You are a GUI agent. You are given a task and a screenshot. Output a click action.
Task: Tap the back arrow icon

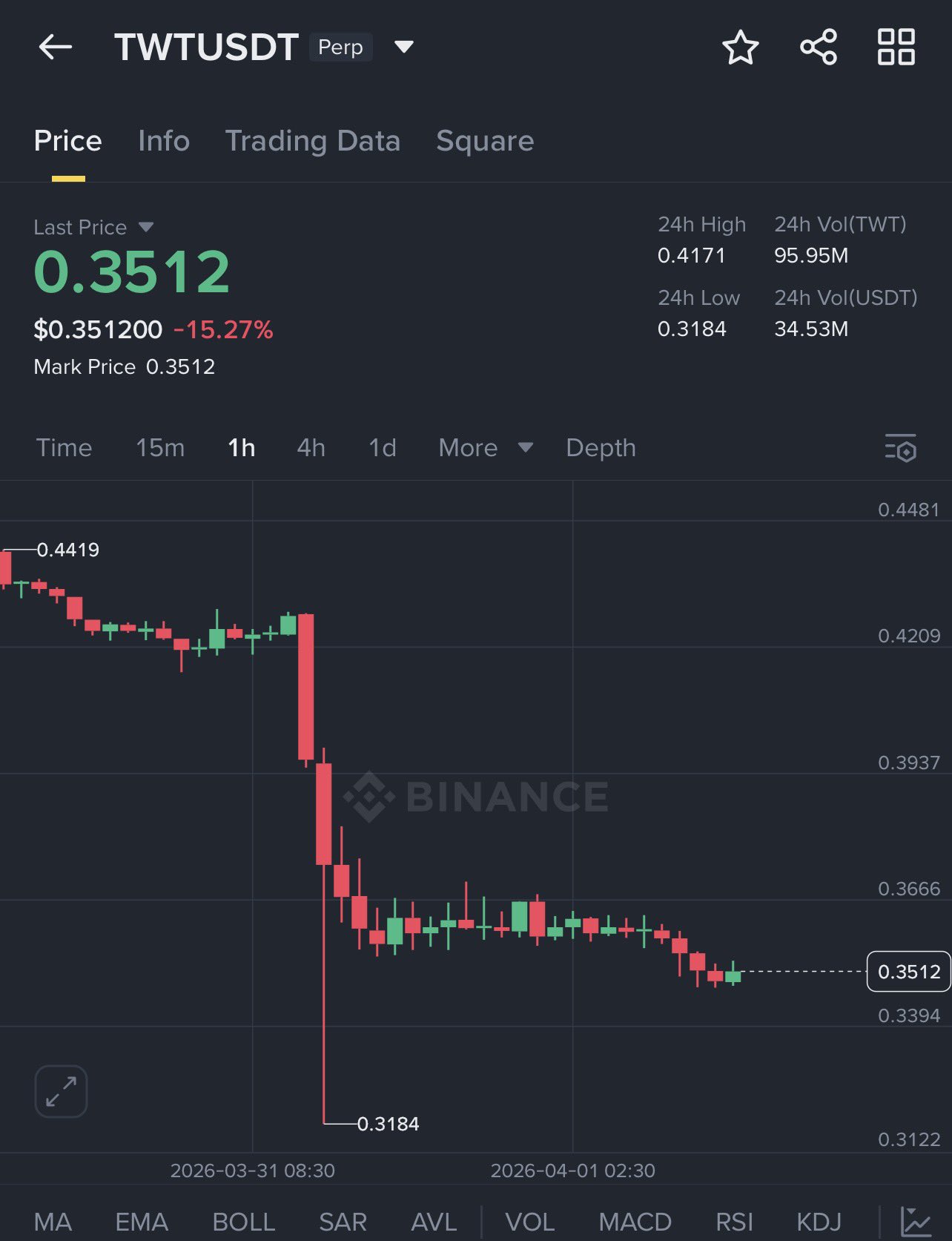[x=56, y=47]
